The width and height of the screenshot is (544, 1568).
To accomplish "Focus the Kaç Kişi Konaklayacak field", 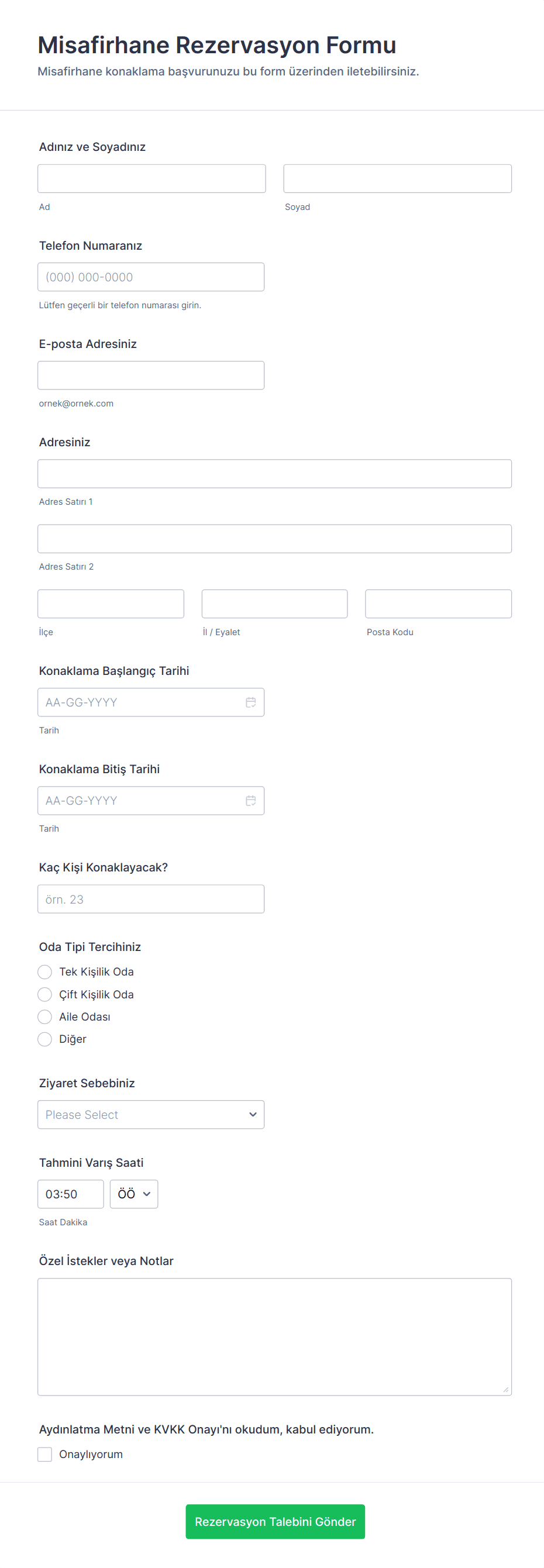I will [x=150, y=899].
